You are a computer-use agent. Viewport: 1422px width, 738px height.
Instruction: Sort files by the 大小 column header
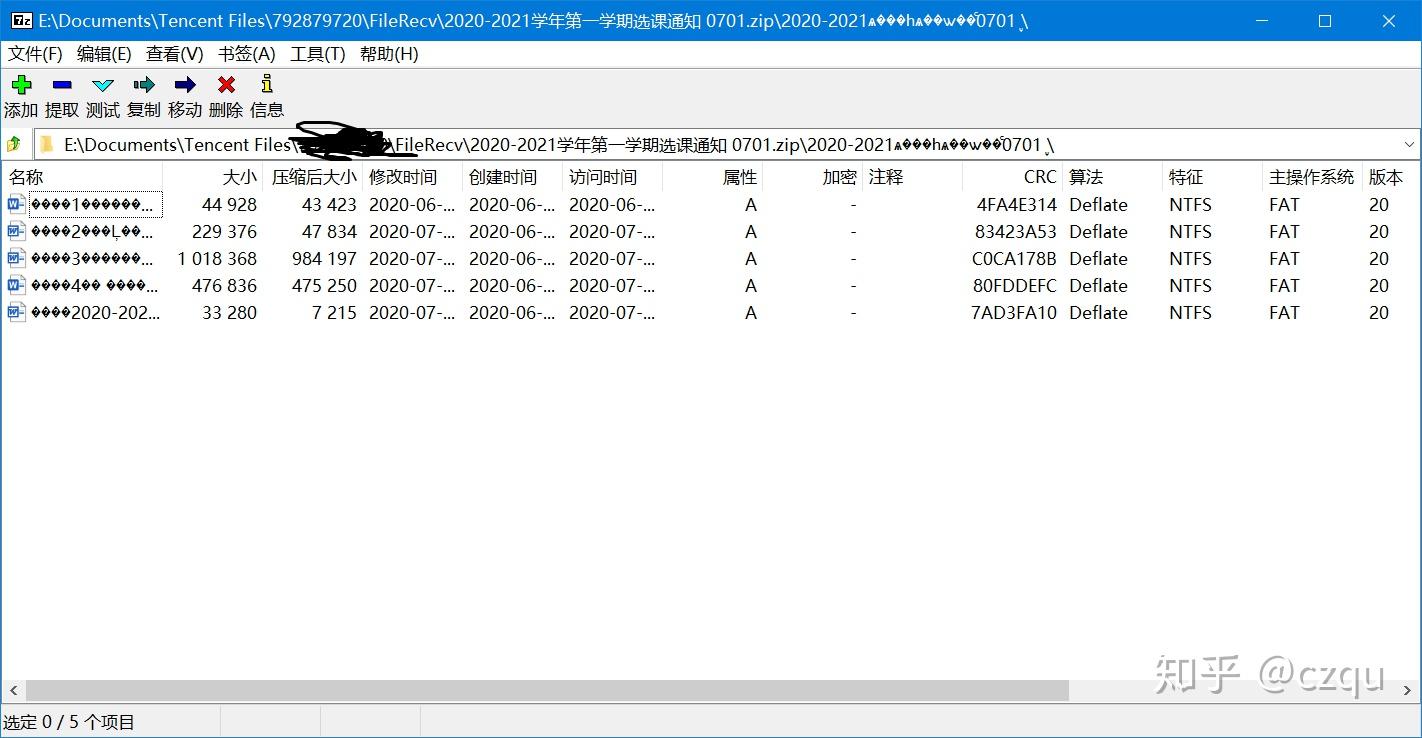[238, 177]
